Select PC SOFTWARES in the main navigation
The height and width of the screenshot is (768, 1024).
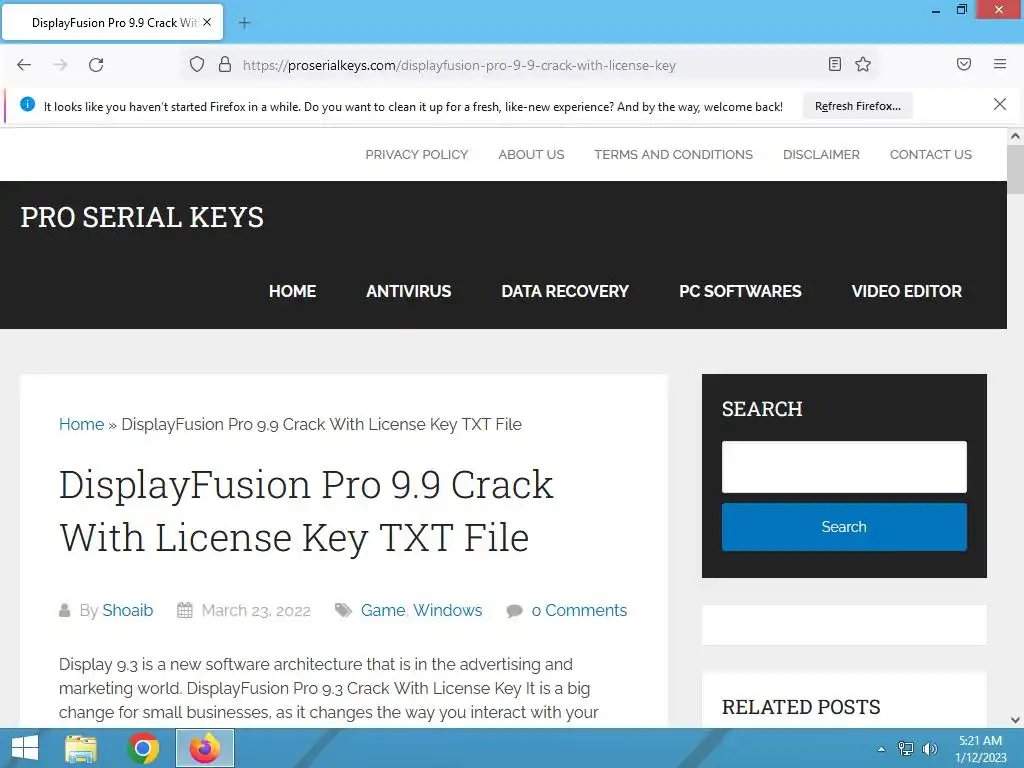[740, 291]
